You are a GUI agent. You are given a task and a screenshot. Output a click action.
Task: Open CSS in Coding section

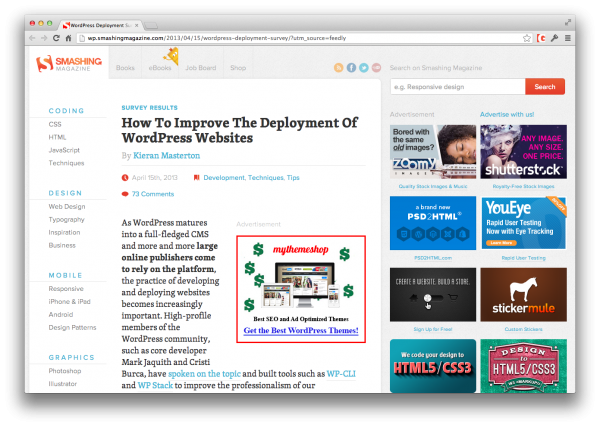coord(55,124)
